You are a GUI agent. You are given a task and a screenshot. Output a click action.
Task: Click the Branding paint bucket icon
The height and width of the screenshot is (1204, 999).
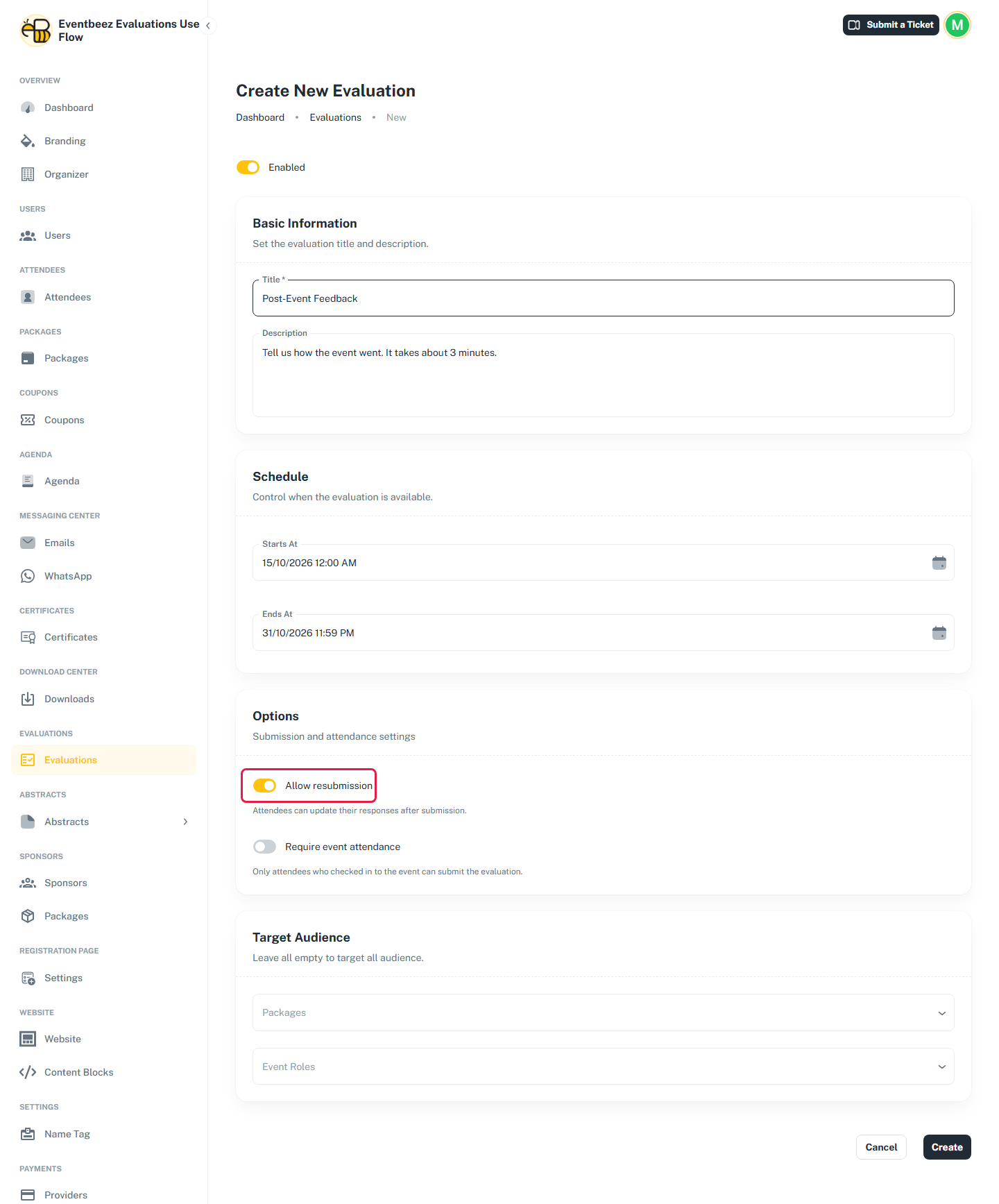coord(28,141)
